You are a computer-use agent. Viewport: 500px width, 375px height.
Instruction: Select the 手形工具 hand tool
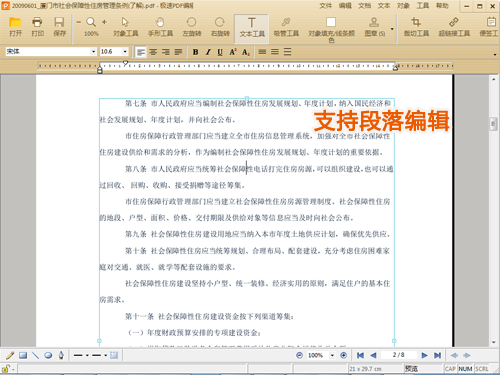coord(160,26)
